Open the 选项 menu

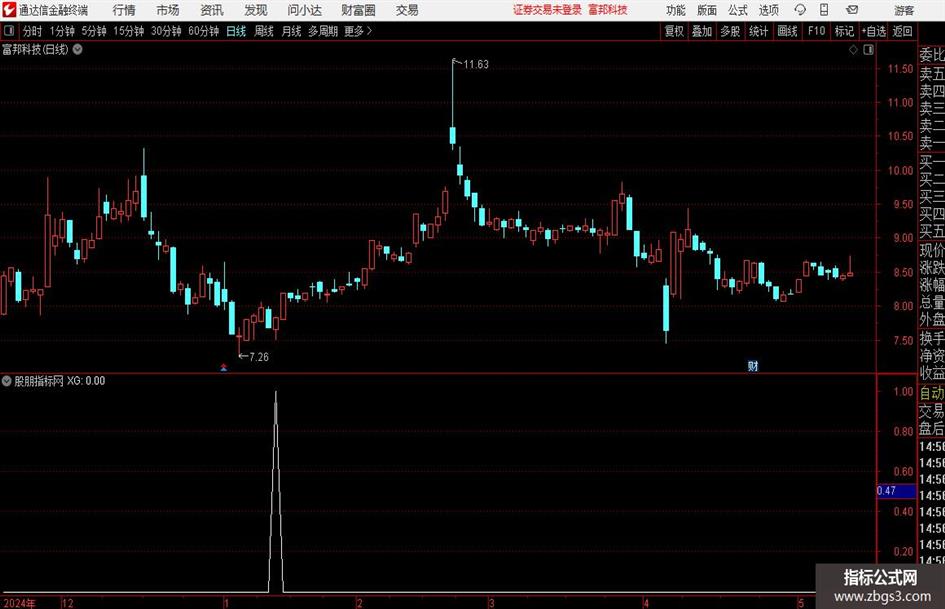point(768,10)
